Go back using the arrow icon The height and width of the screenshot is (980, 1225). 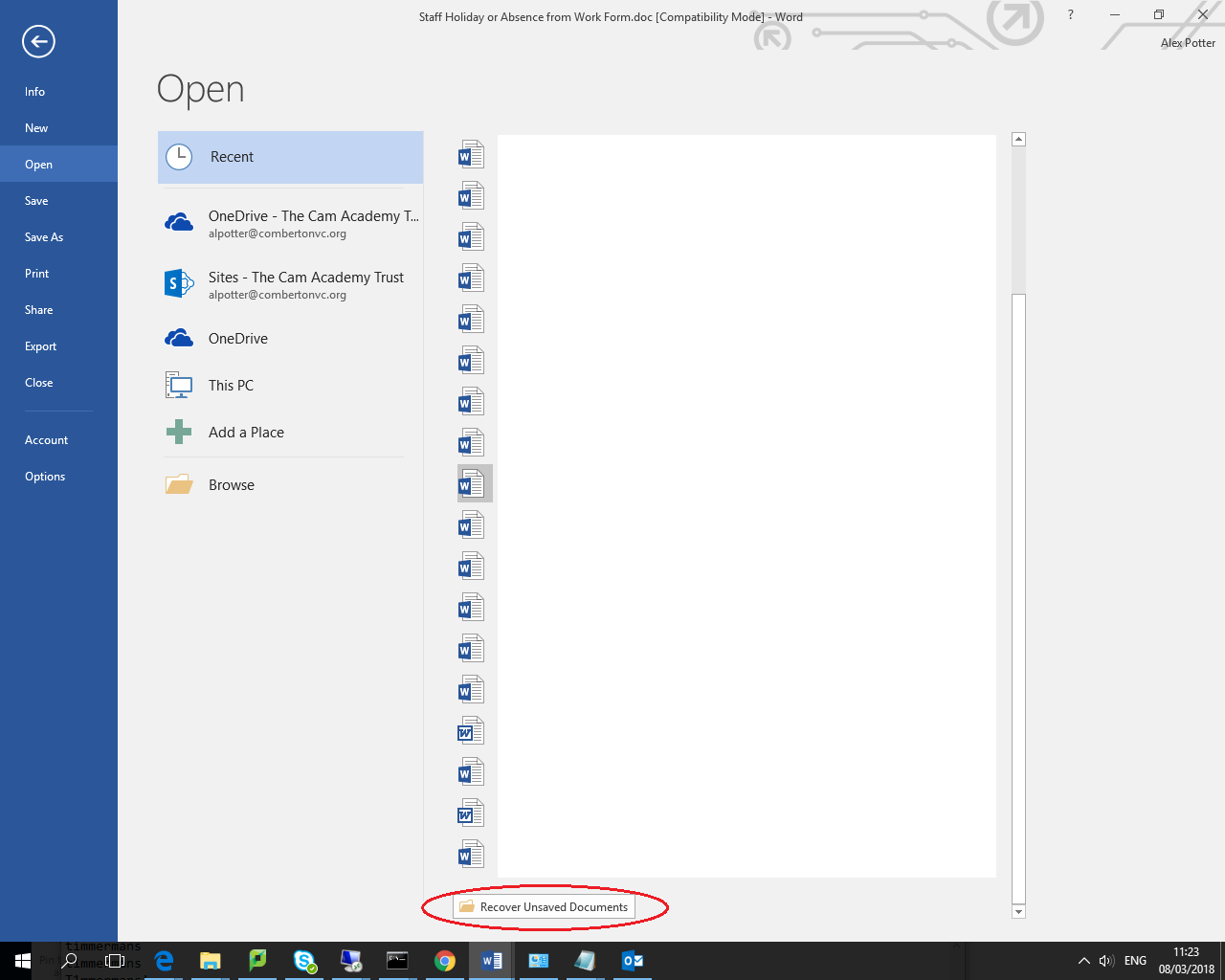[x=38, y=41]
